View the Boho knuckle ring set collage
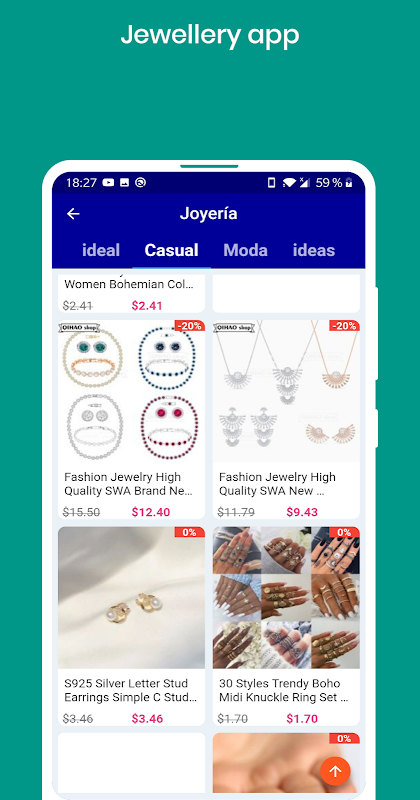Screen dimensions: 420x800 click(286, 597)
